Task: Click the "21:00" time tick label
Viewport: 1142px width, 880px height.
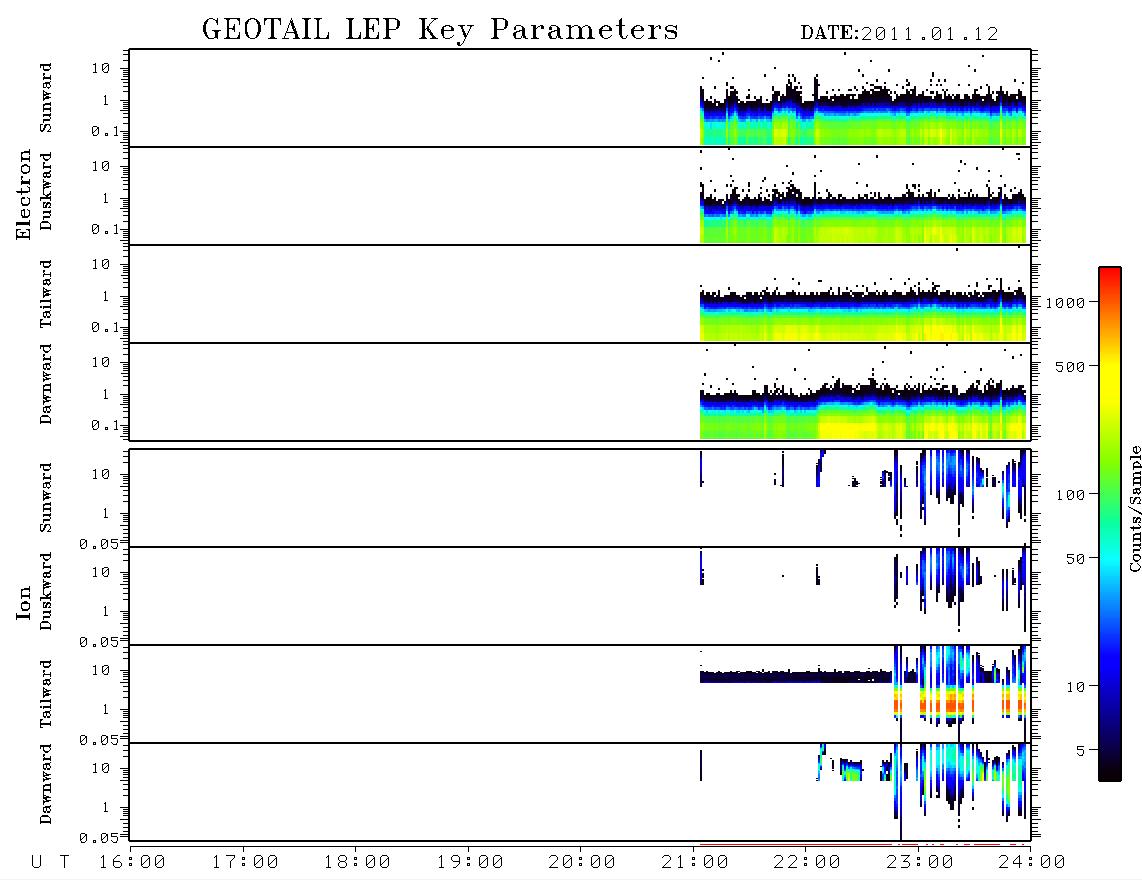Action: coord(696,863)
